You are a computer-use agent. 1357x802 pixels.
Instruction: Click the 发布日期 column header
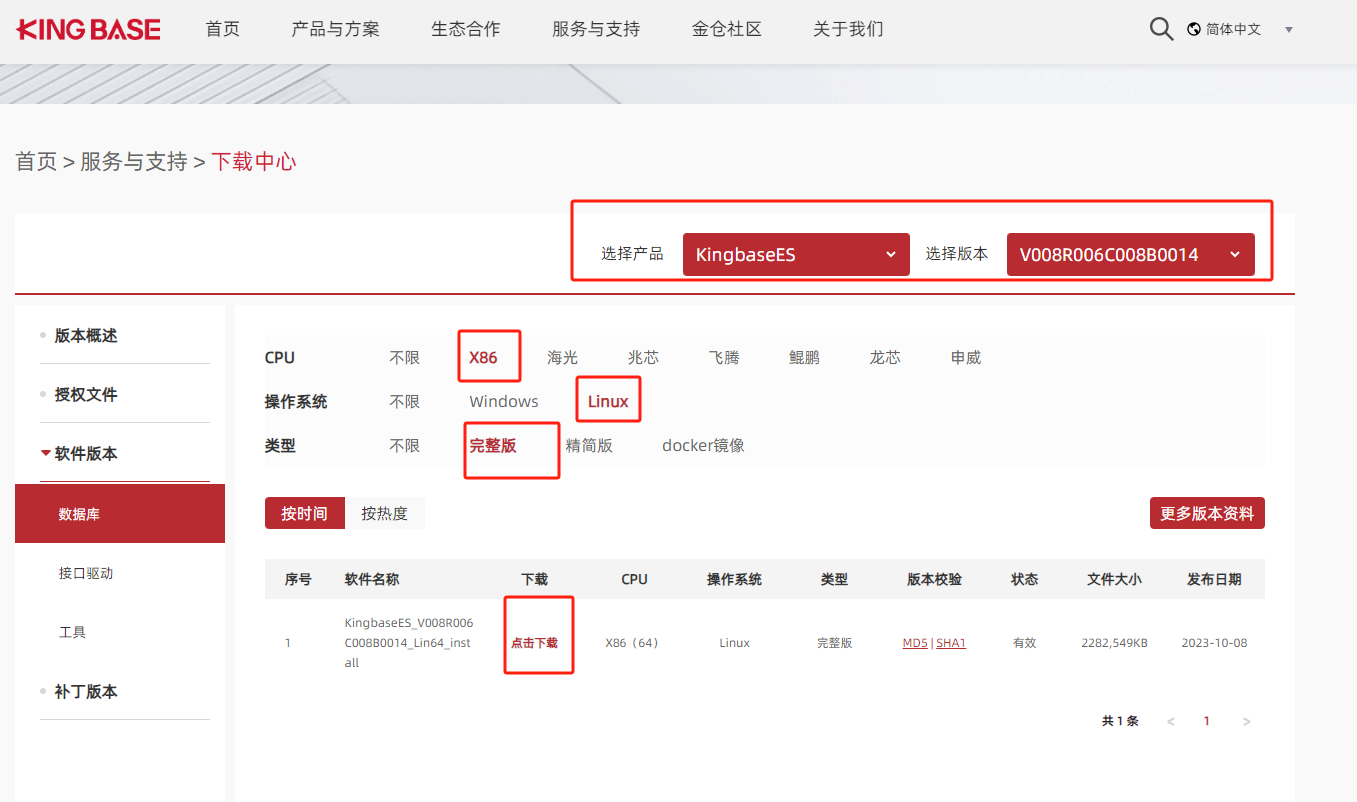(x=1214, y=579)
